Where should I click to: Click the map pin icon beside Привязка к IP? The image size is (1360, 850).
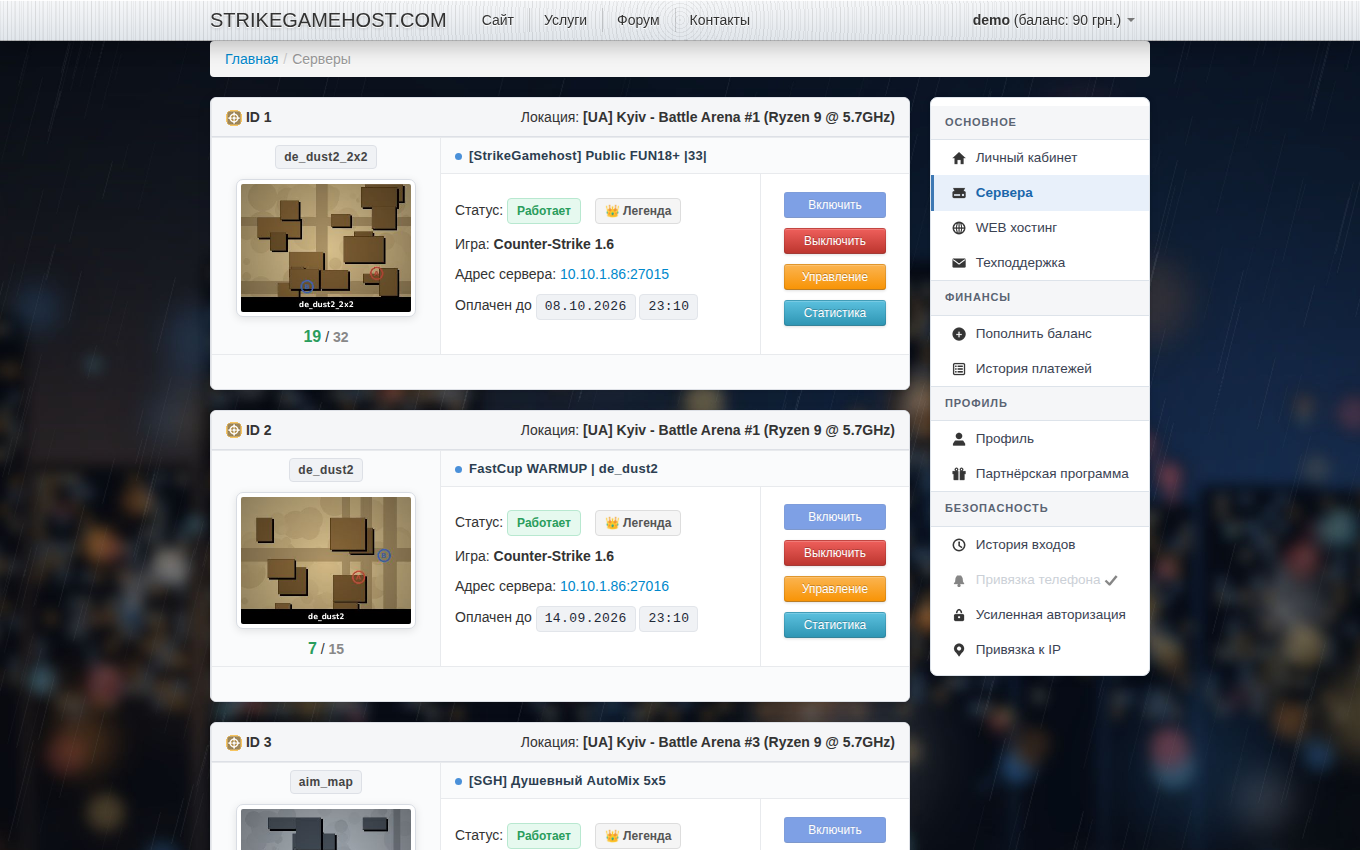coord(959,650)
